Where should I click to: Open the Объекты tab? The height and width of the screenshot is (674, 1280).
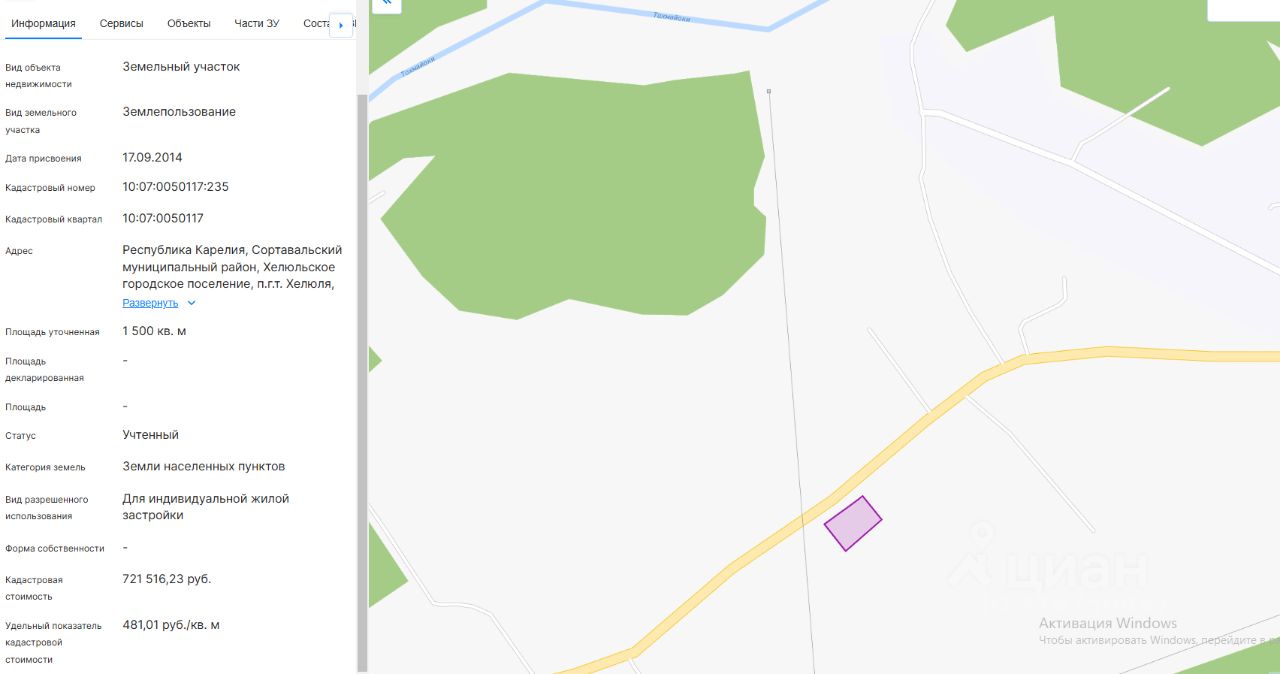click(189, 23)
